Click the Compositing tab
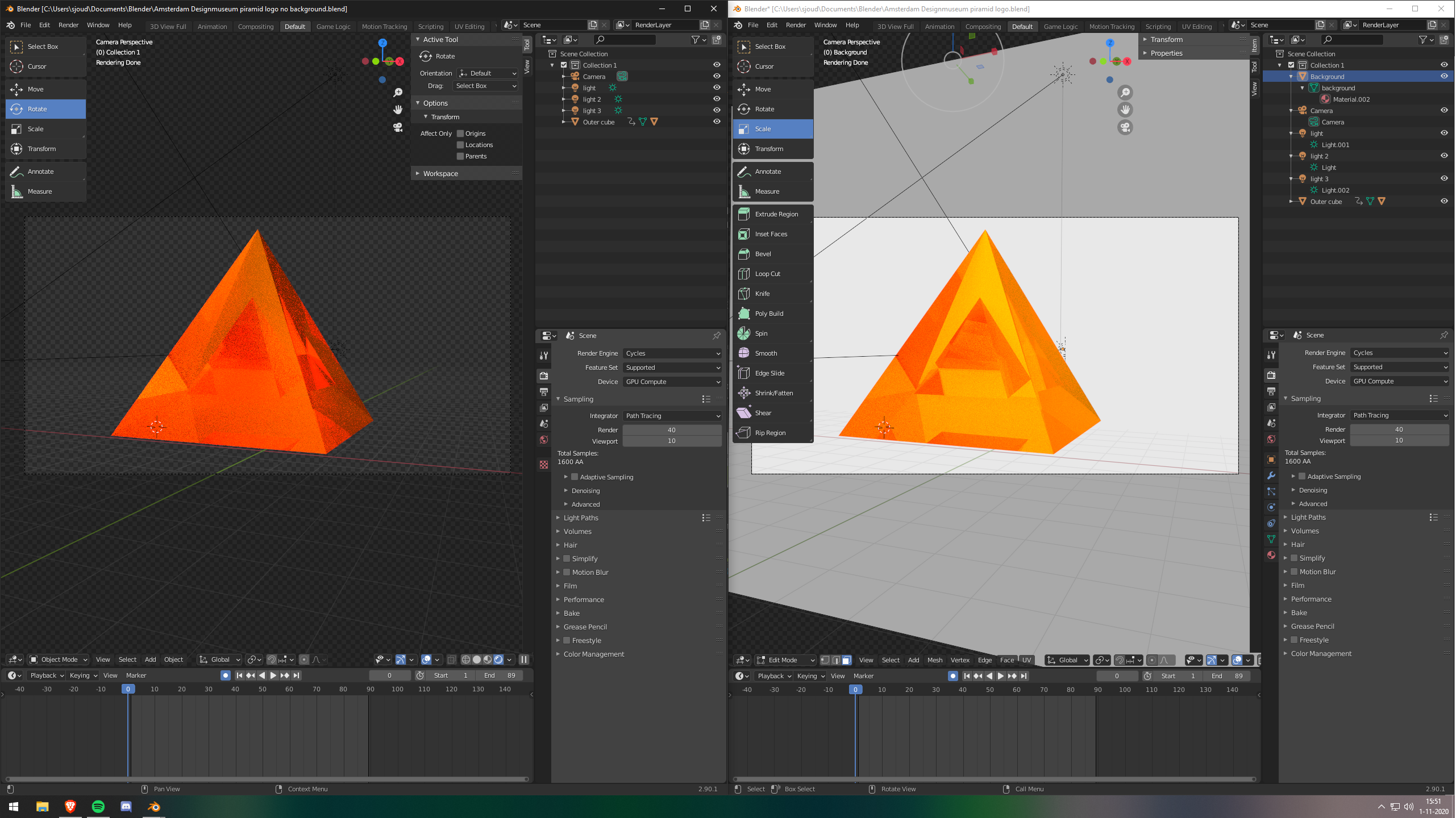The height and width of the screenshot is (818, 1456). point(255,26)
